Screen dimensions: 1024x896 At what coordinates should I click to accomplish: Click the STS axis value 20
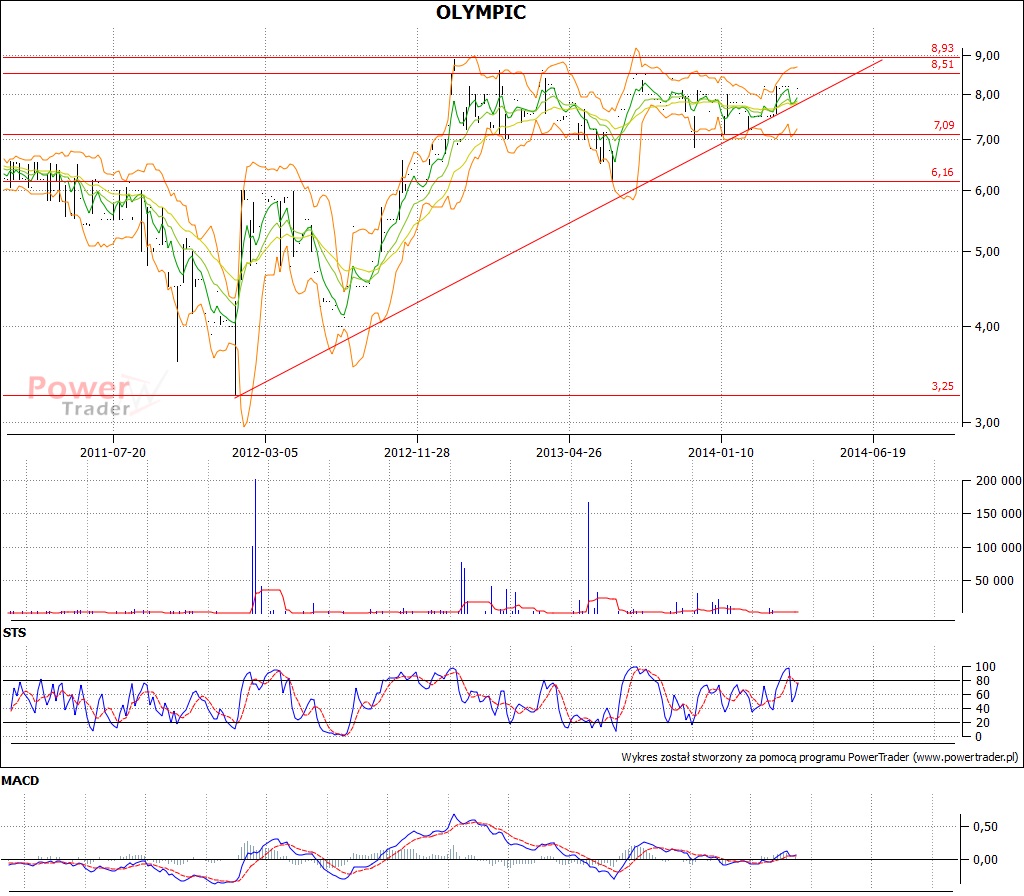983,723
